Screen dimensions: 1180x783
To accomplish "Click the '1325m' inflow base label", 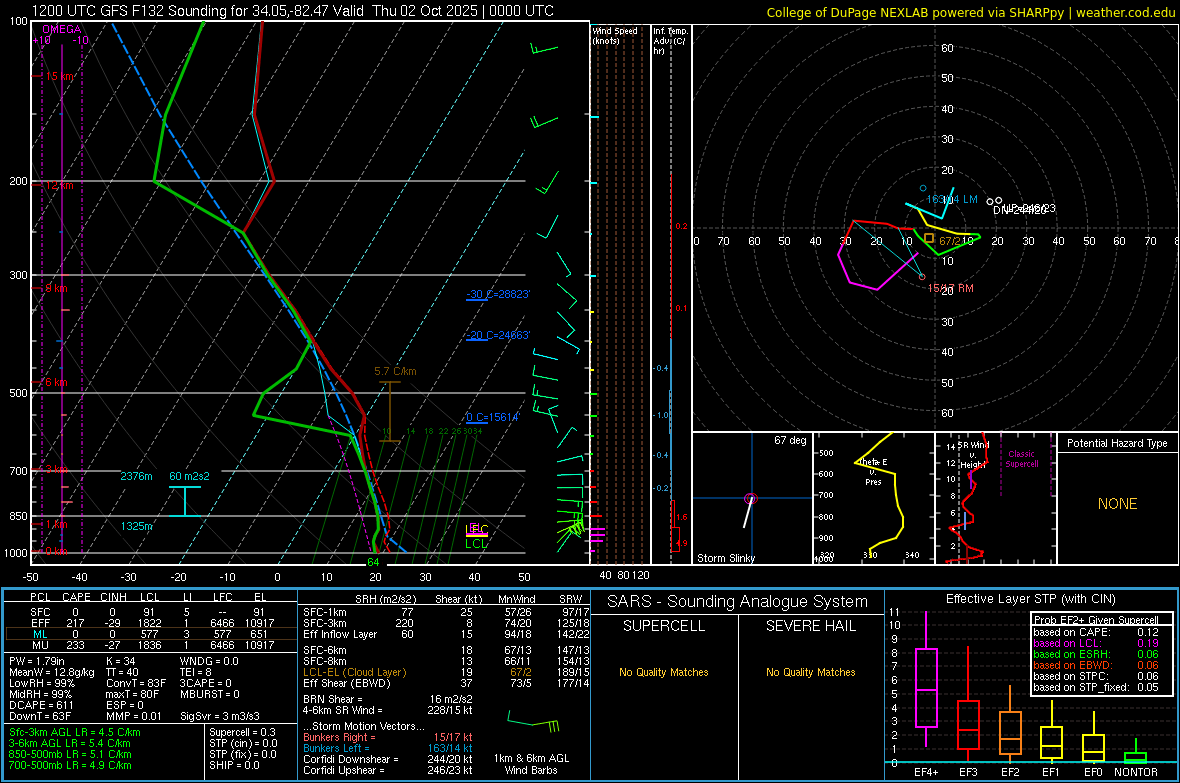I will (x=136, y=526).
